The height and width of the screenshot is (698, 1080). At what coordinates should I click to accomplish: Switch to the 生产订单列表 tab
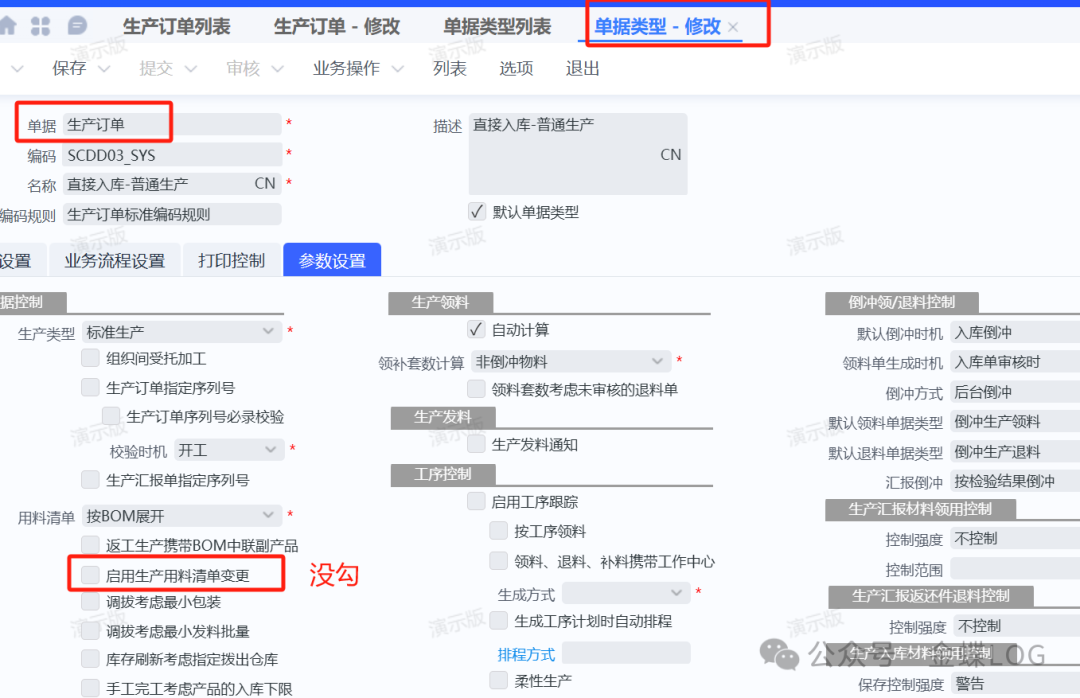coord(176,27)
